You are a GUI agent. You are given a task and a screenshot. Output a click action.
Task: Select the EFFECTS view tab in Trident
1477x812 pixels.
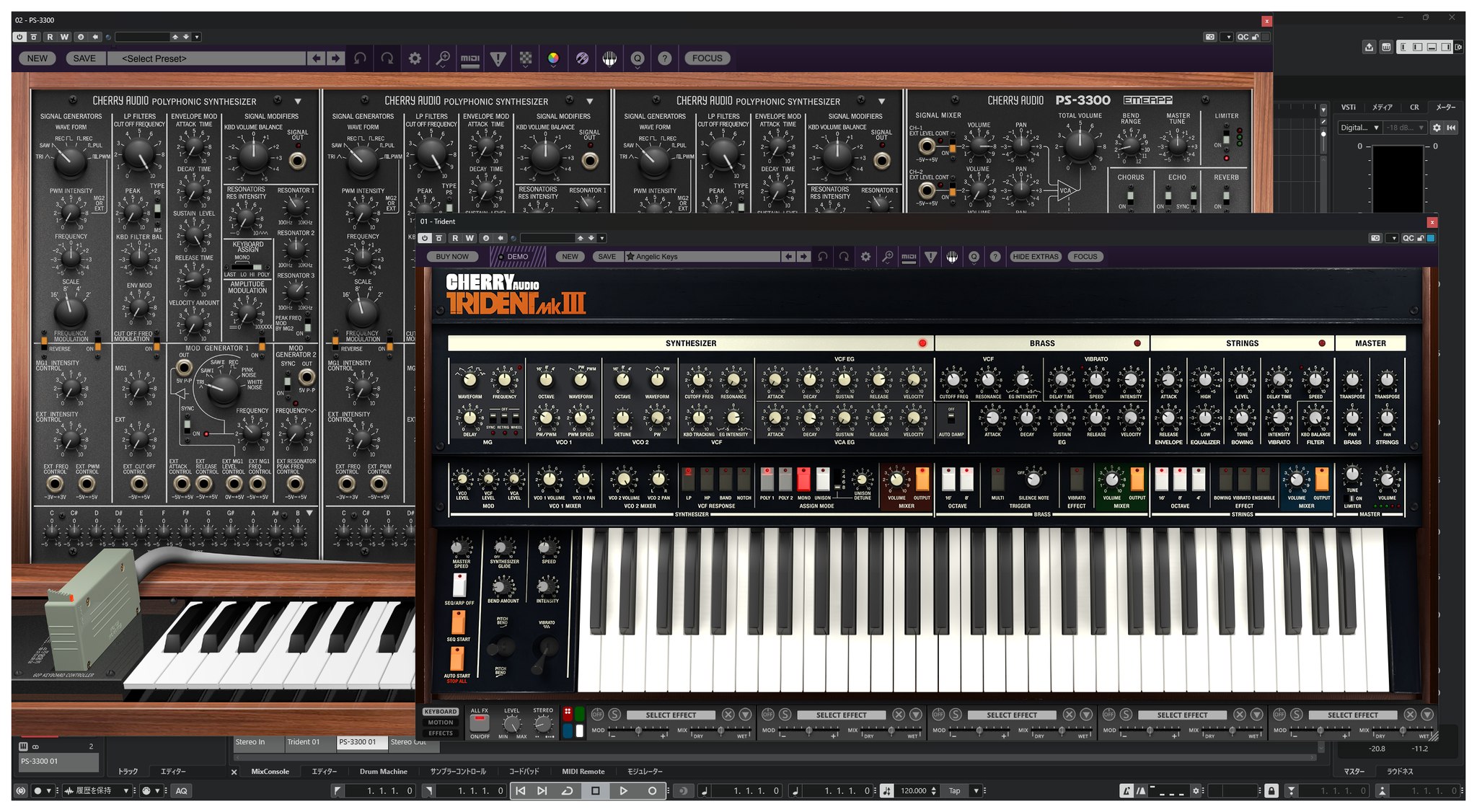(x=441, y=733)
